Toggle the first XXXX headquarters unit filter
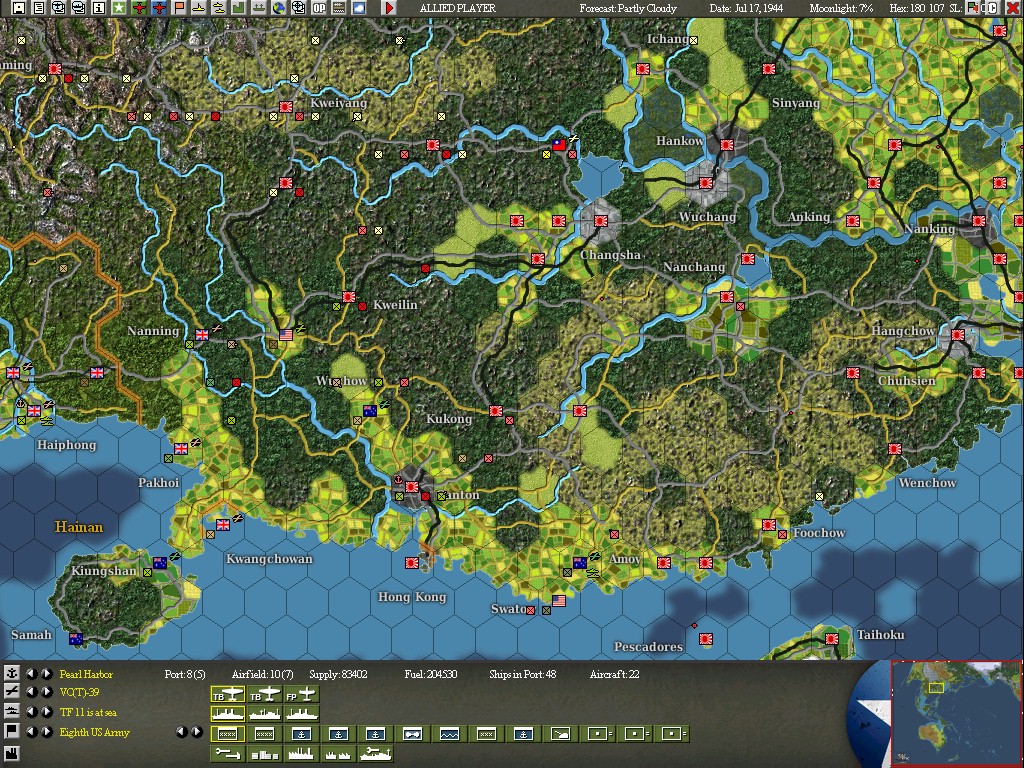This screenshot has width=1024, height=768. point(228,734)
